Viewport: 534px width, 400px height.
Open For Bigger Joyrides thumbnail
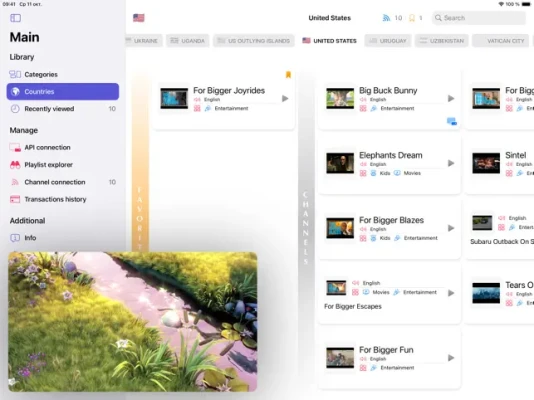pyautogui.click(x=174, y=98)
